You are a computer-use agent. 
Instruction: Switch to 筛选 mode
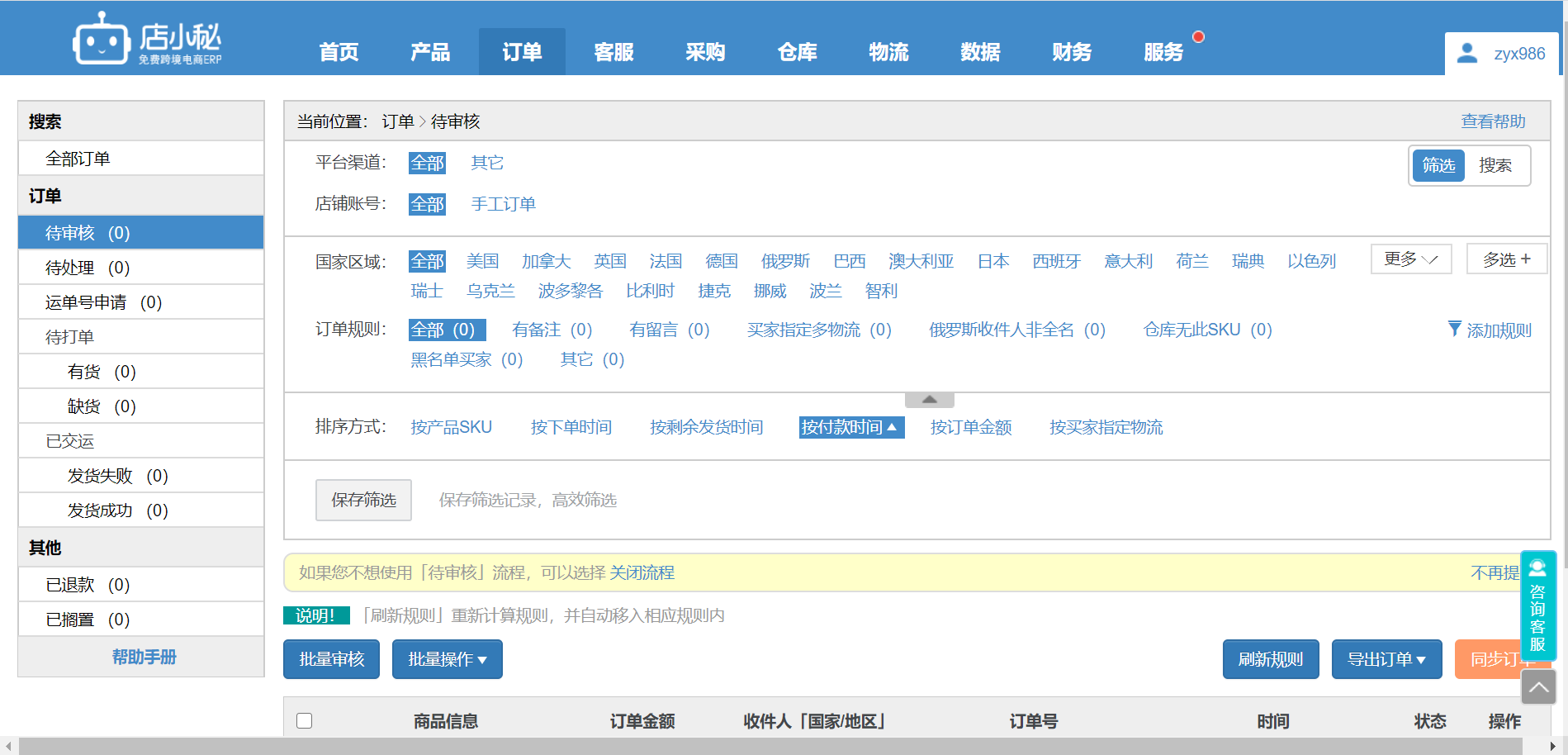(x=1438, y=165)
